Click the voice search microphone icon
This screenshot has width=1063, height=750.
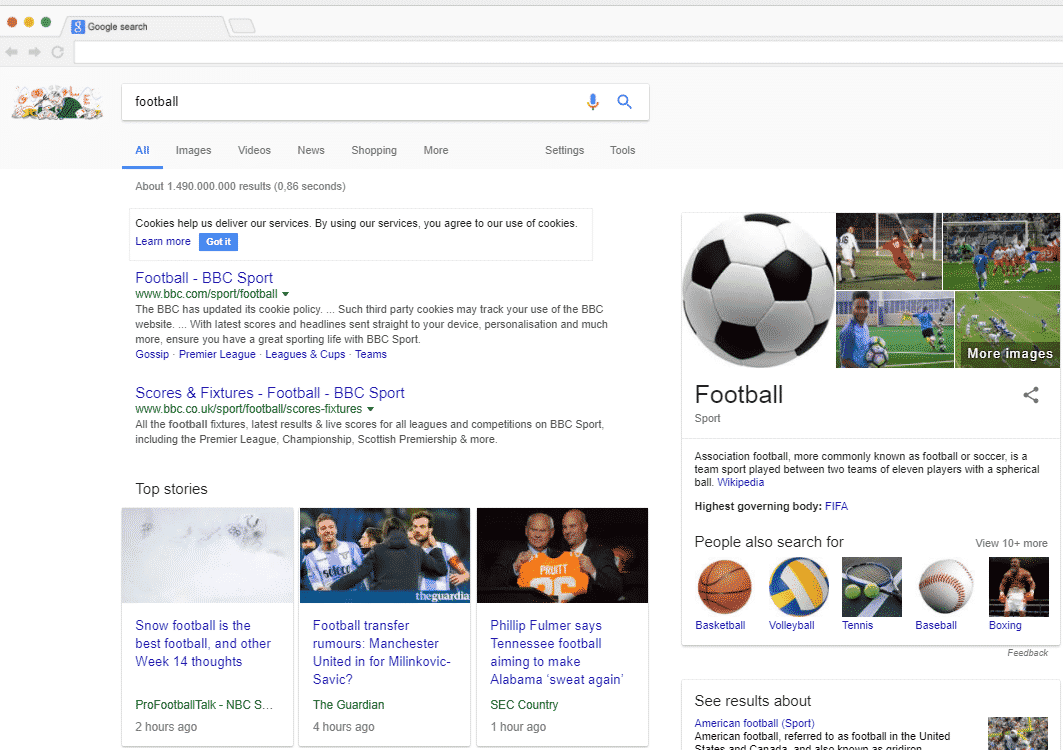pos(593,102)
